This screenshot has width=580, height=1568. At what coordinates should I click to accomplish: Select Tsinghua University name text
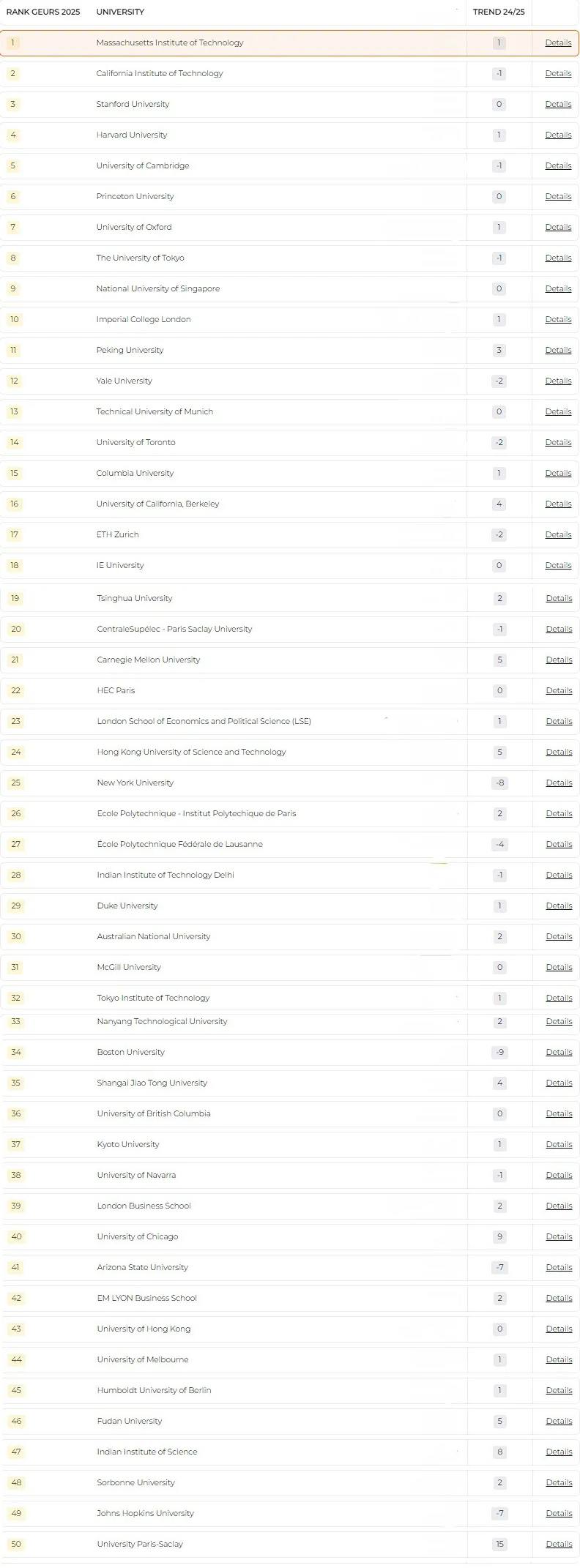(x=135, y=598)
